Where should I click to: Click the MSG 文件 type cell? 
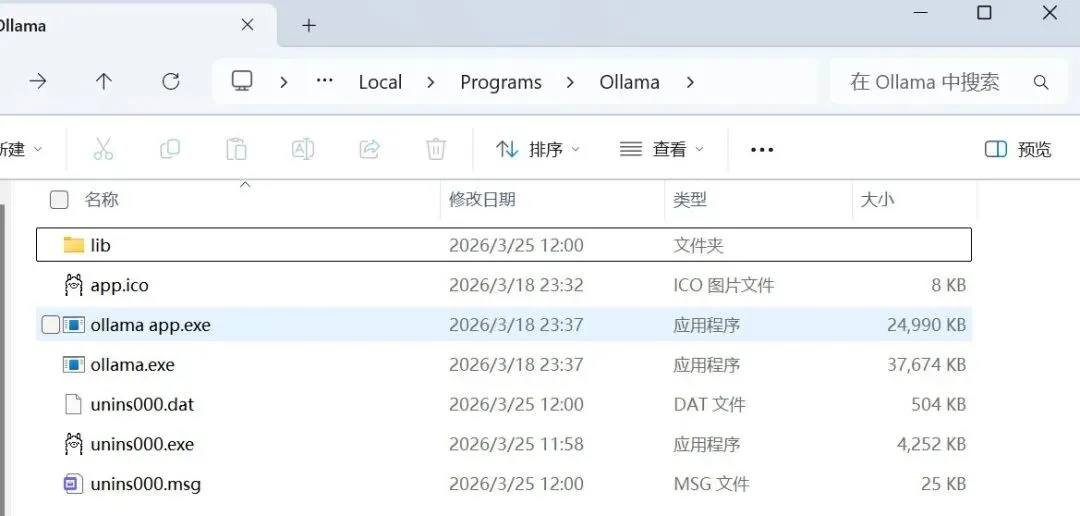711,485
